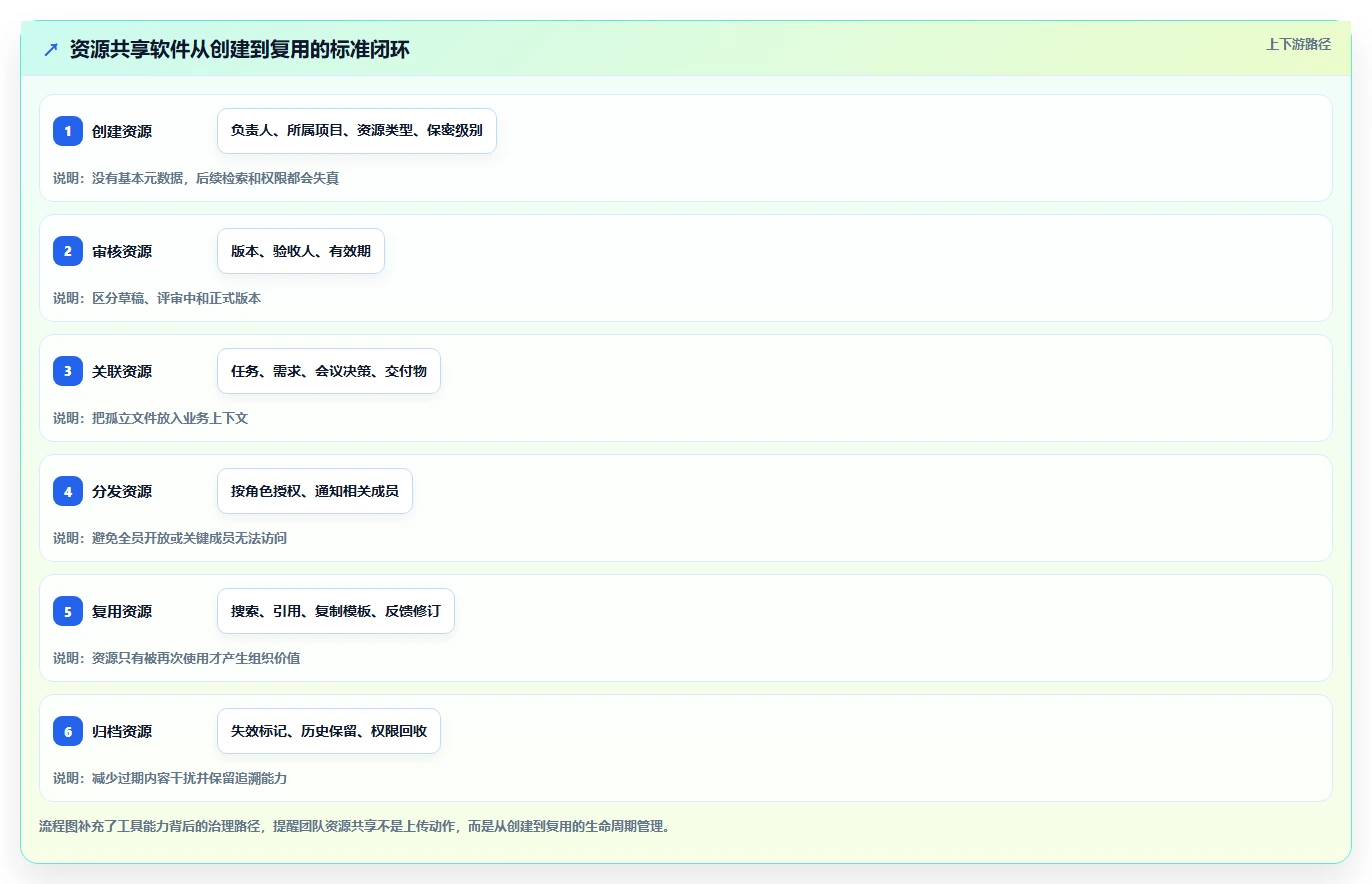Screen dimensions: 1372x884
Task: Click the heading 资源共享软件从创建到复用的标准闭环
Action: 240,49
